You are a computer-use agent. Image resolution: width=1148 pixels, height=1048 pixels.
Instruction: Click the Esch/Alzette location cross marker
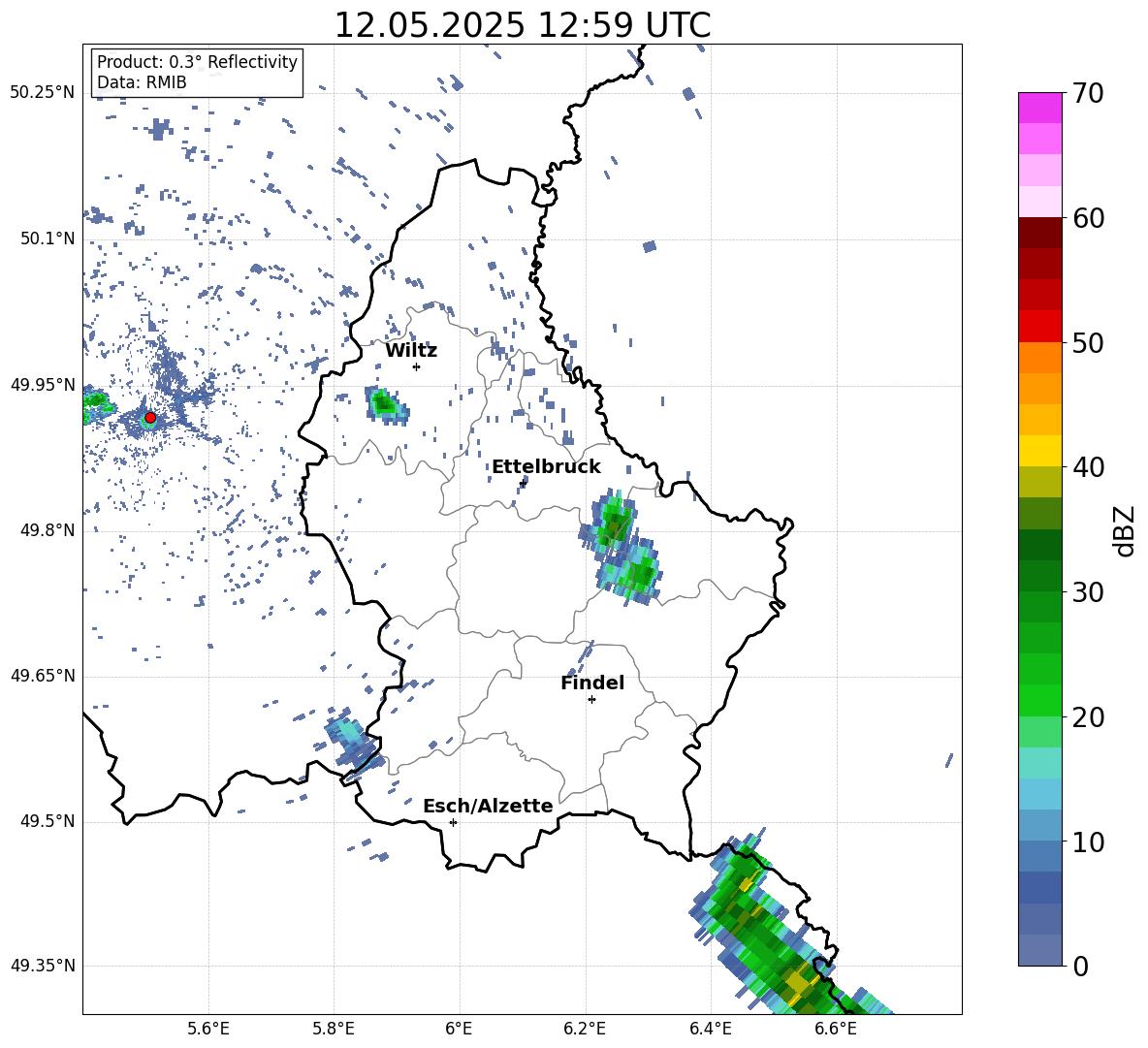coord(453,822)
